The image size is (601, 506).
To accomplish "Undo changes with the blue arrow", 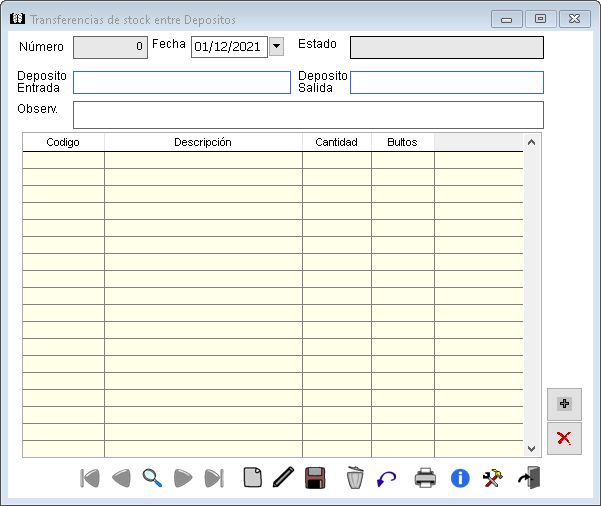I will tap(387, 479).
